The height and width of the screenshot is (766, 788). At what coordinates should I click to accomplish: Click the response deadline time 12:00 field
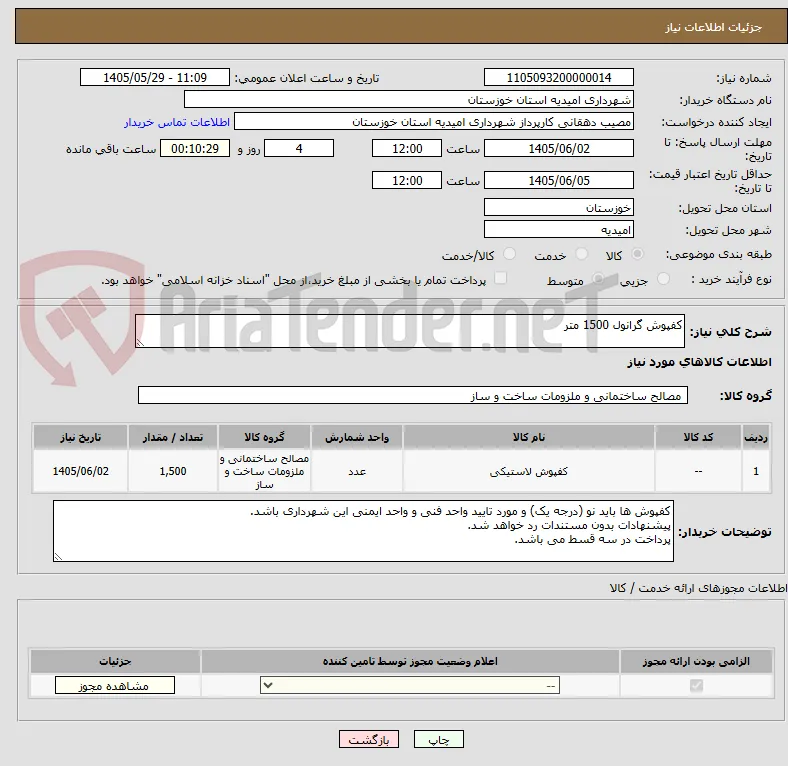[407, 148]
